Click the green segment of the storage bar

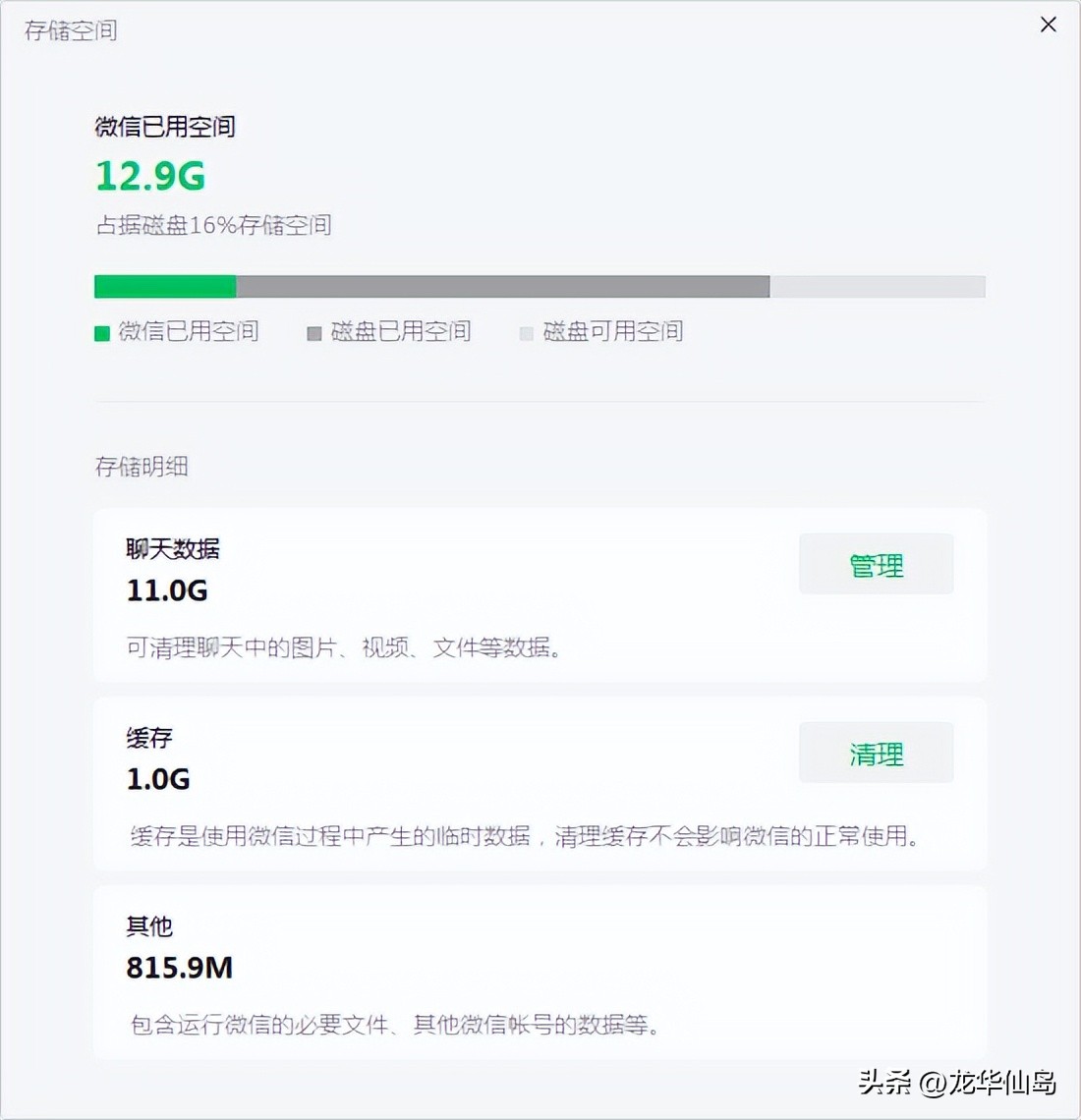pos(162,286)
